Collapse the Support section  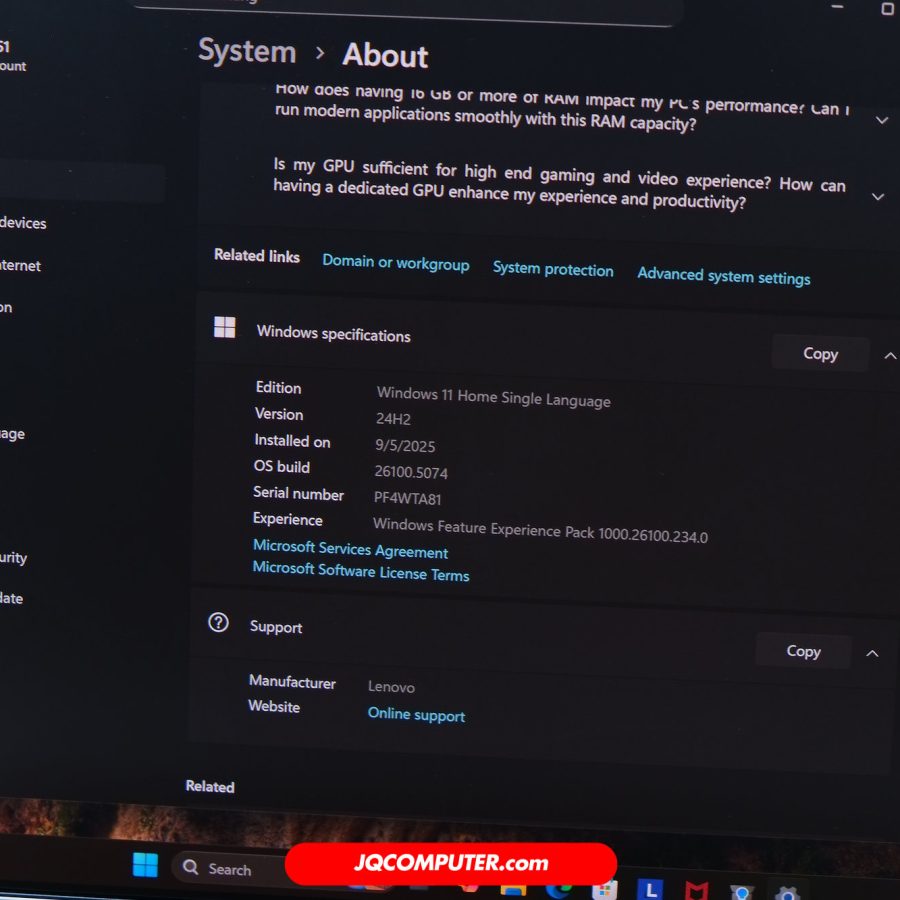pyautogui.click(x=872, y=653)
